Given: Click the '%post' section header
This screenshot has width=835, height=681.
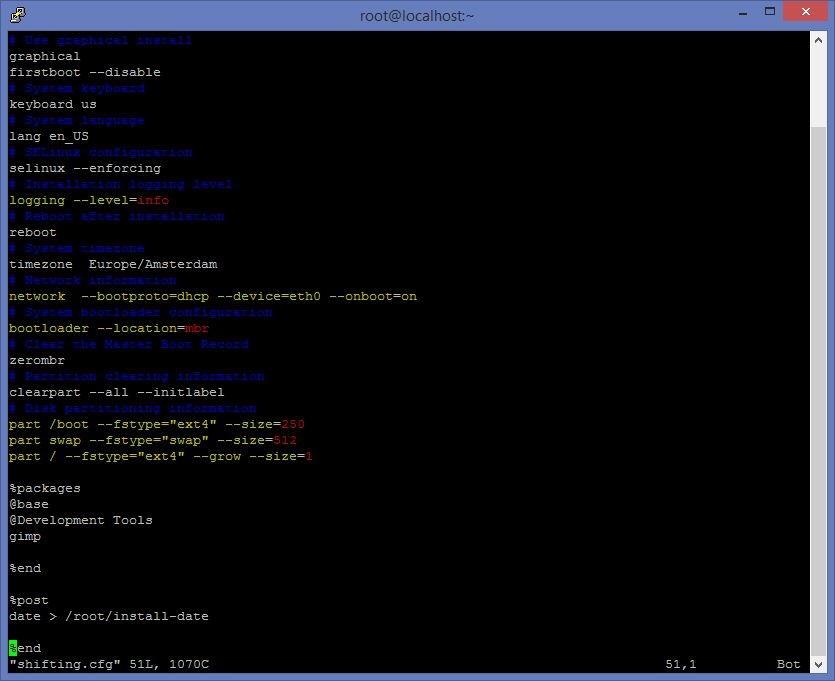Looking at the screenshot, I should click(x=29, y=601).
